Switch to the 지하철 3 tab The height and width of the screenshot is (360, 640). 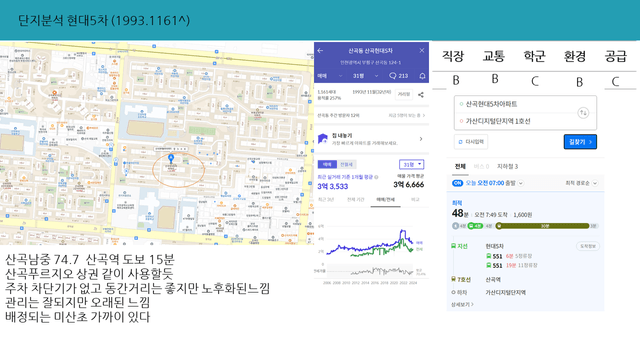click(x=507, y=167)
